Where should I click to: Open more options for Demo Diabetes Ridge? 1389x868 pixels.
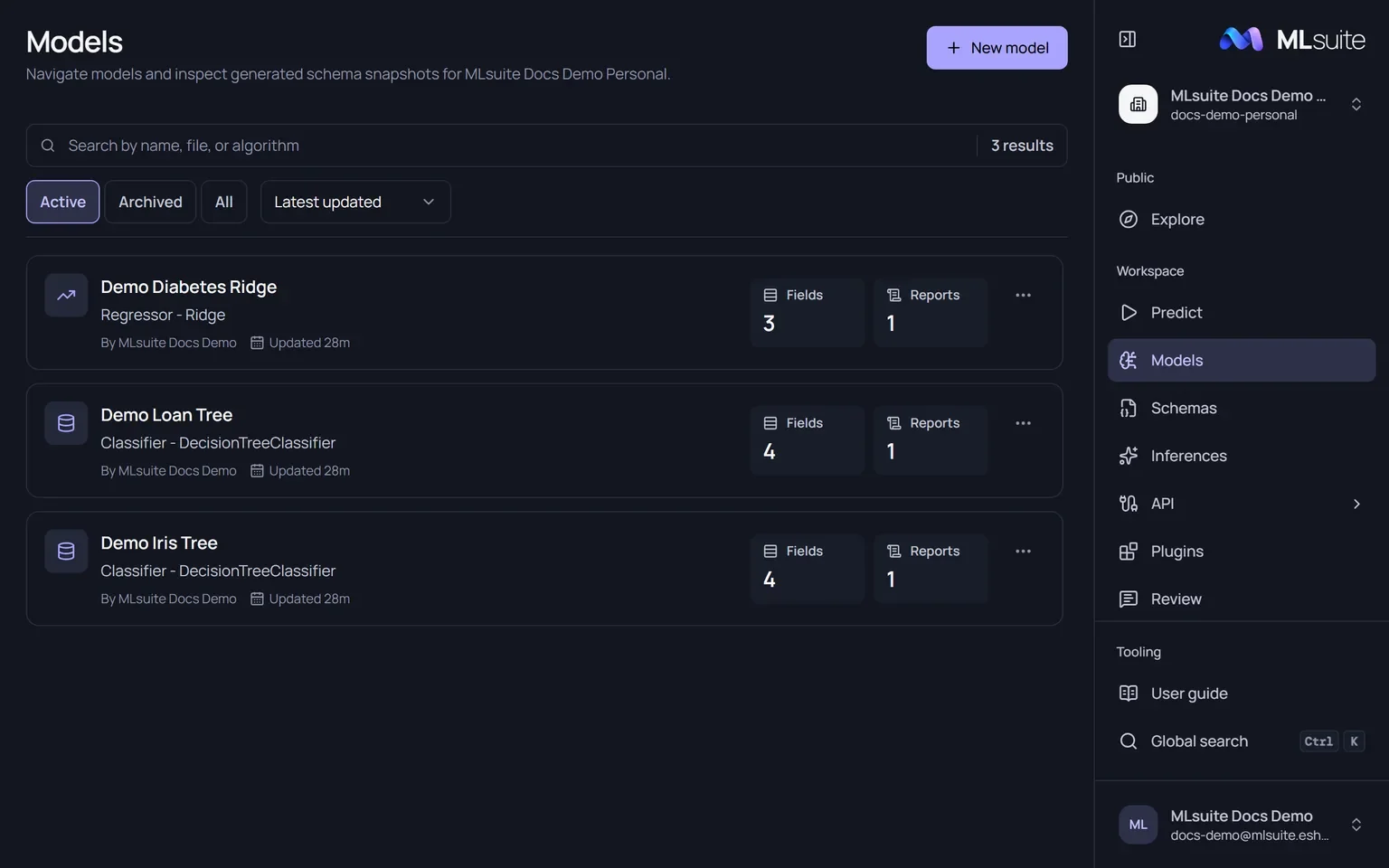1023,295
